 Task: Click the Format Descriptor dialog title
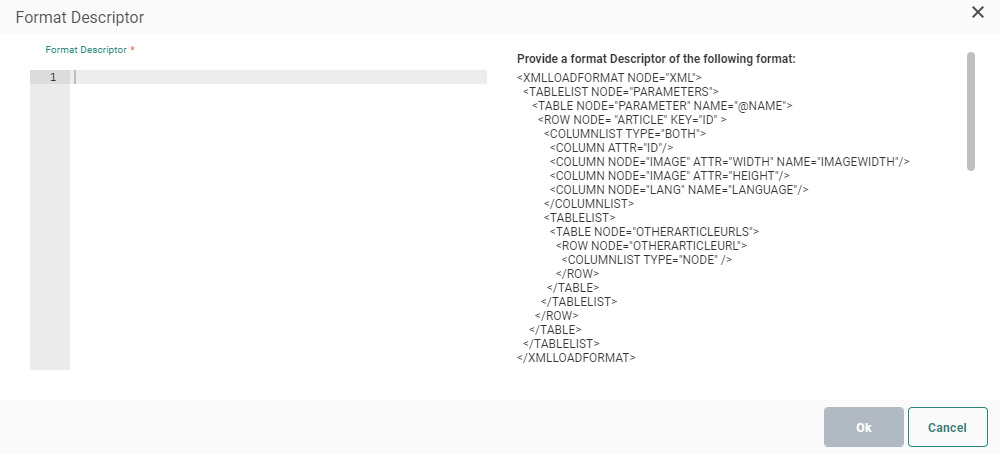(x=80, y=17)
